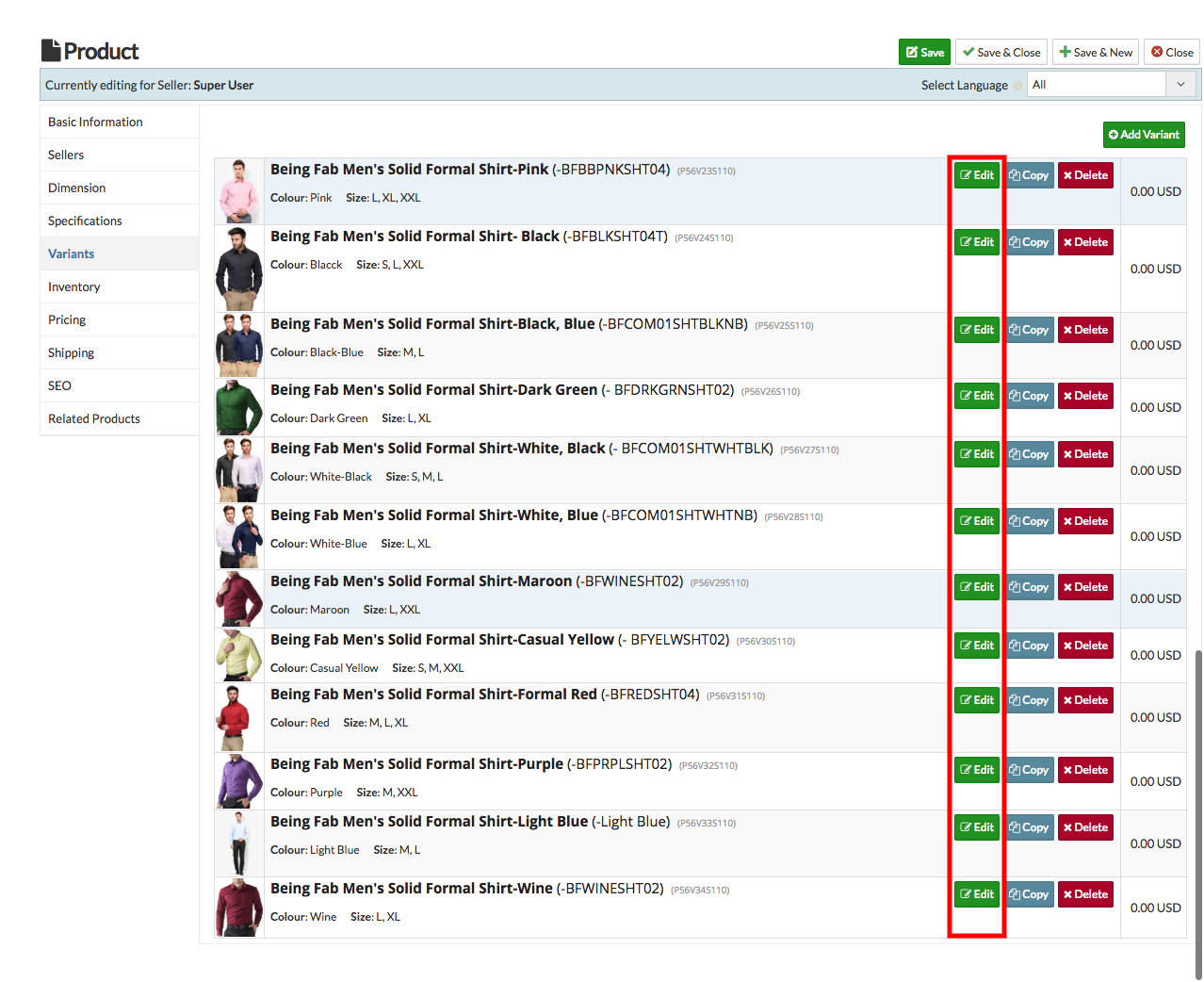
Task: Copy the Black, Blue shirt variant
Action: 1029,330
